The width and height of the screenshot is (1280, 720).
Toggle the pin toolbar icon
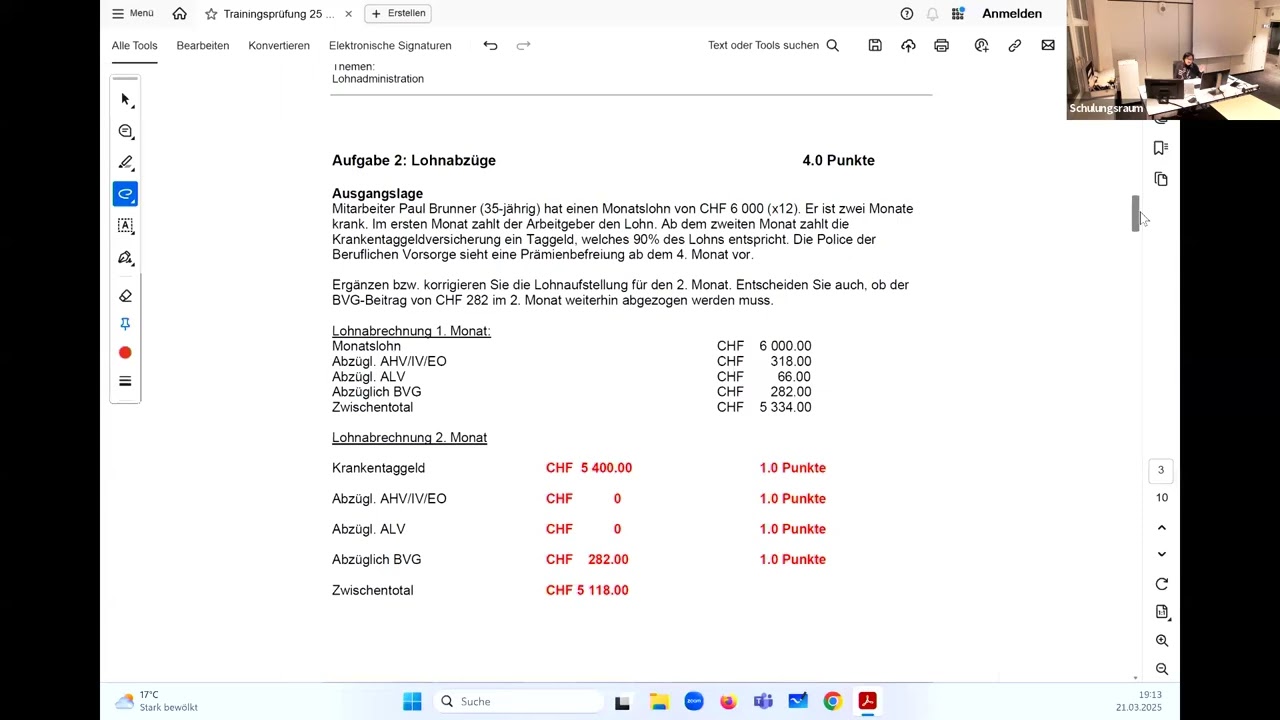pos(125,324)
